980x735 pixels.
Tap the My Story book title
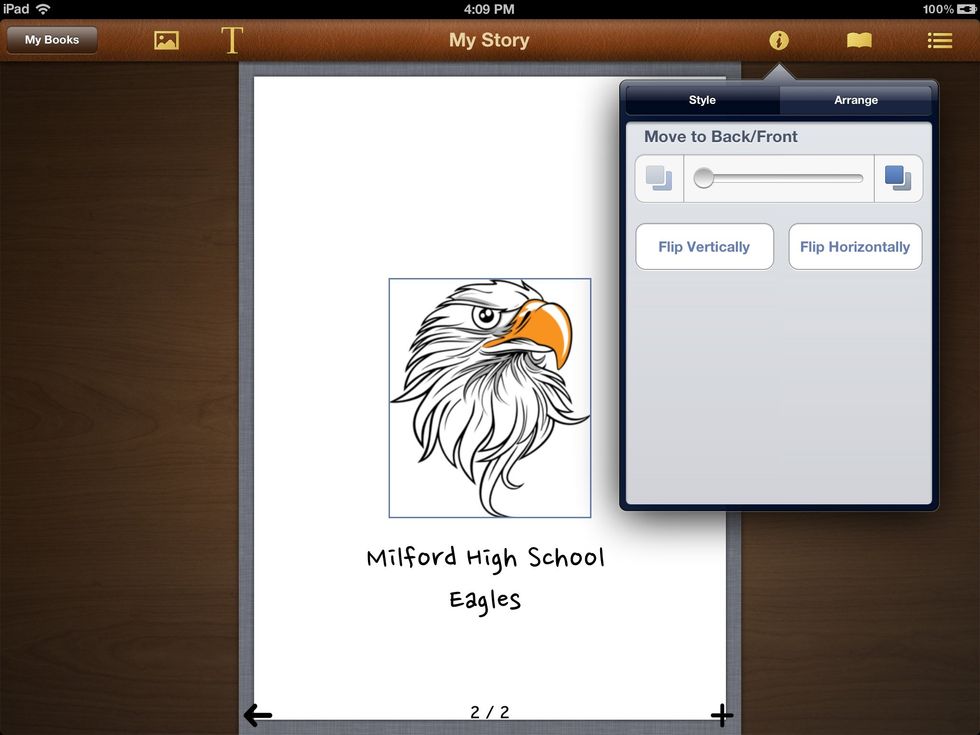pos(489,40)
